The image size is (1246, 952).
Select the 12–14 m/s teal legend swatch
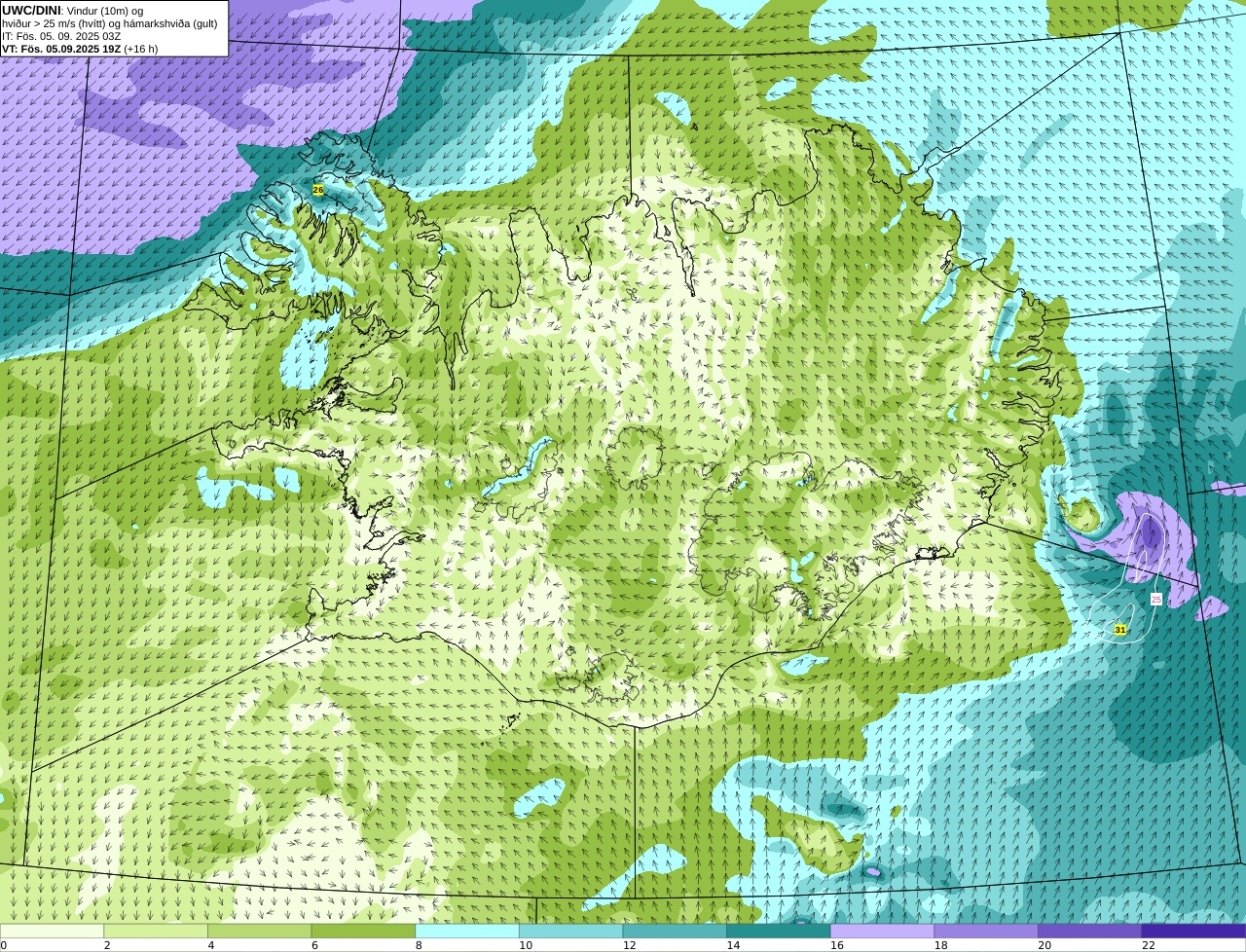click(675, 931)
